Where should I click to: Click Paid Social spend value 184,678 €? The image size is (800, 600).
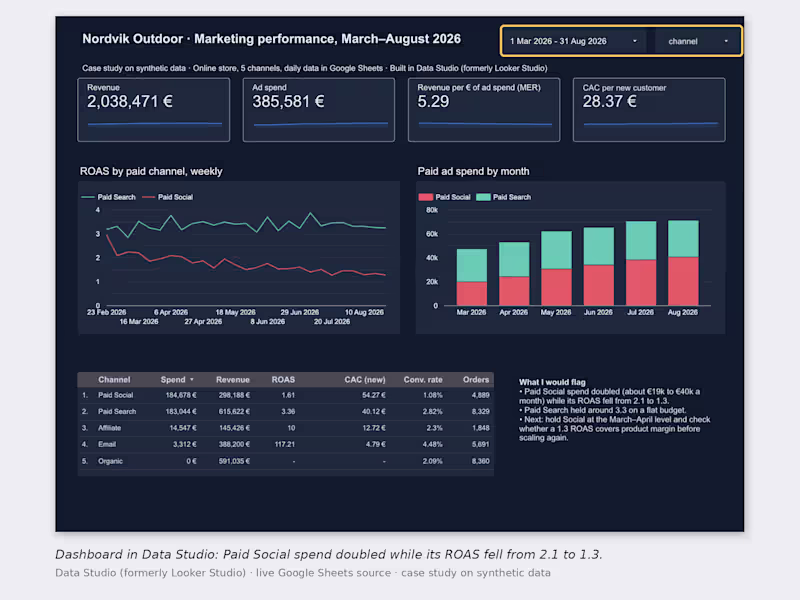coord(181,395)
